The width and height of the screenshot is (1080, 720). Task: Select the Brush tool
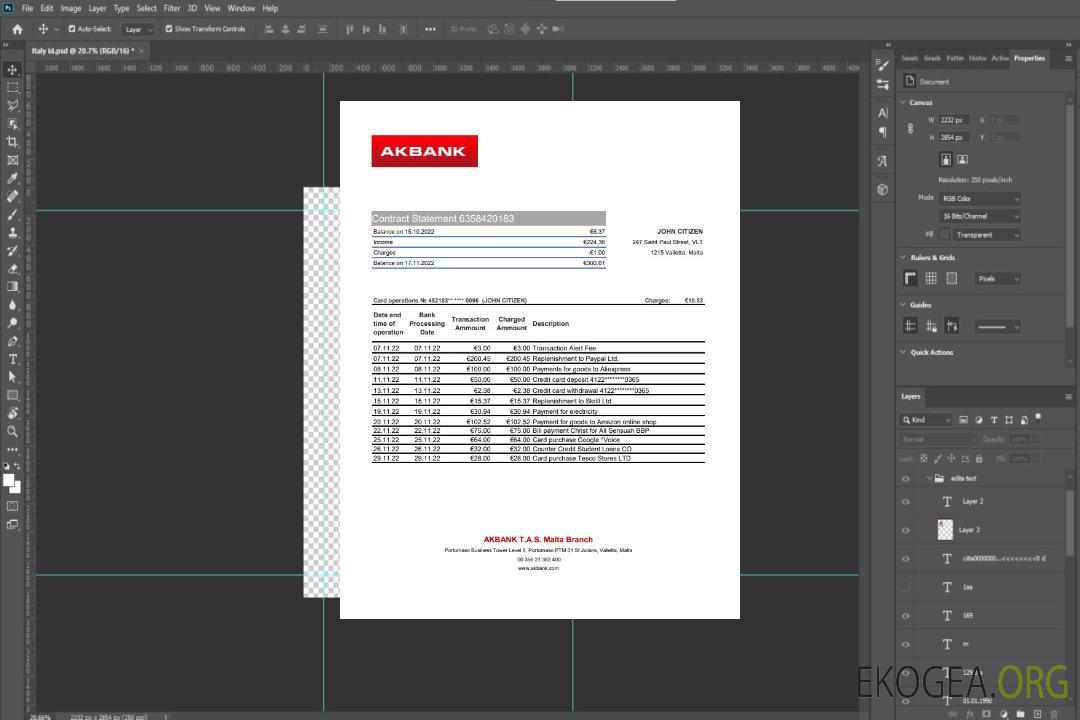(12, 214)
